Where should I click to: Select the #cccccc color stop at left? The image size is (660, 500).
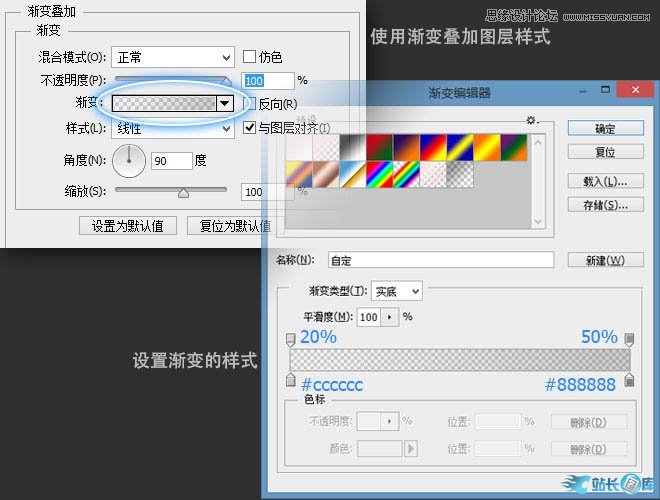coord(291,378)
